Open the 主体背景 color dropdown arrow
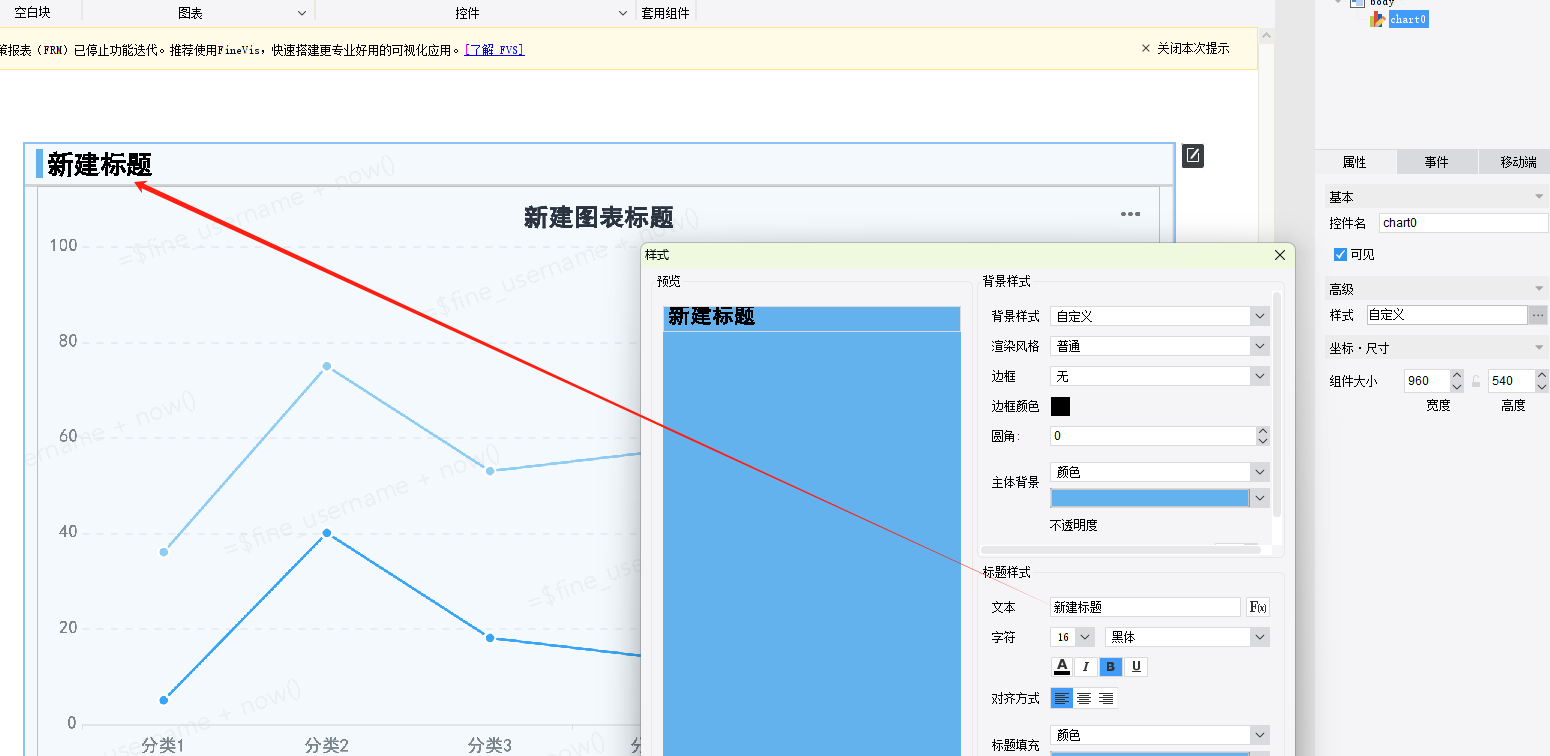The width and height of the screenshot is (1550, 756). click(1260, 497)
